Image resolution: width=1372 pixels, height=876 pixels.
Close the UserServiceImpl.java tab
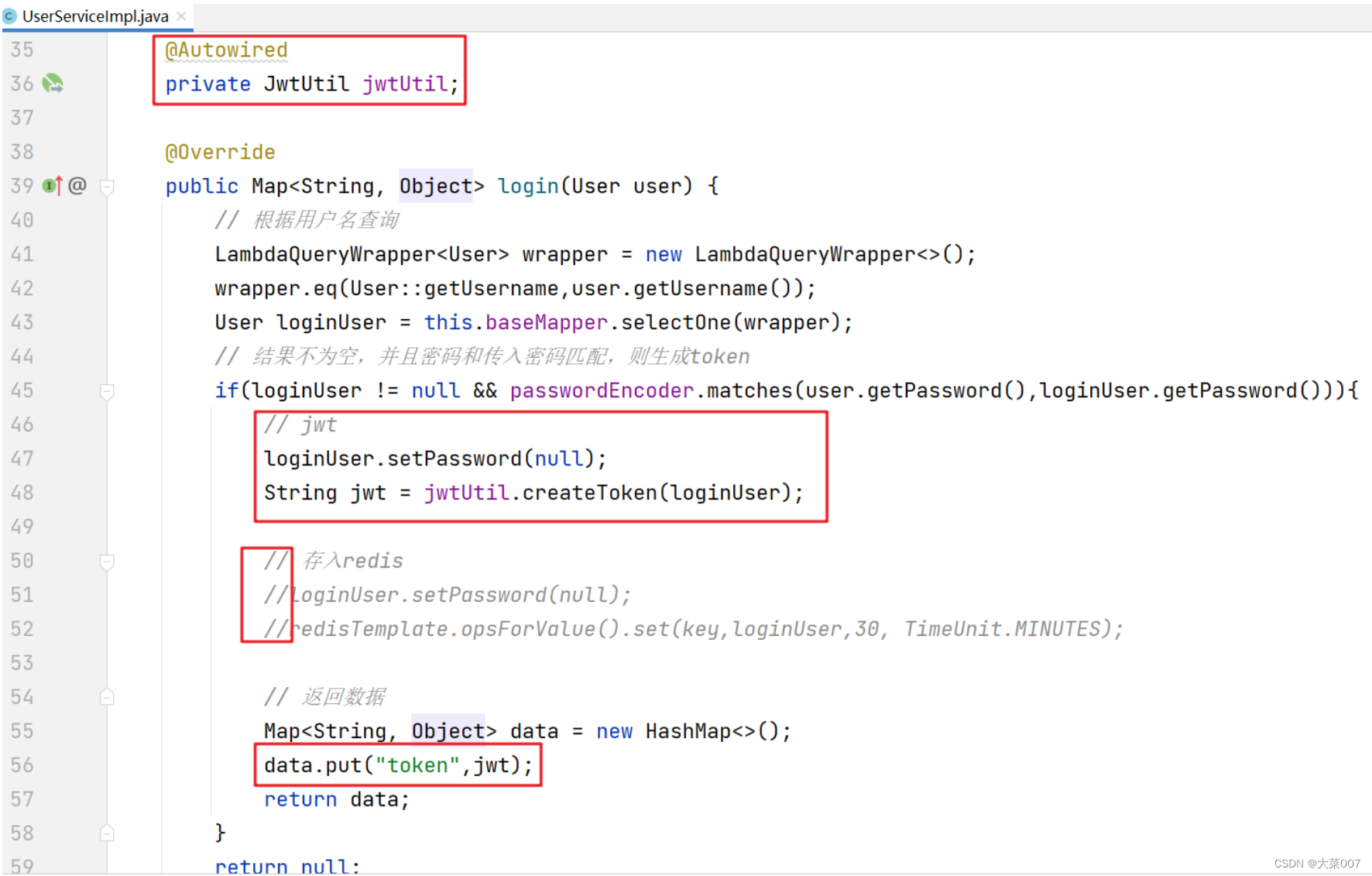(x=181, y=15)
